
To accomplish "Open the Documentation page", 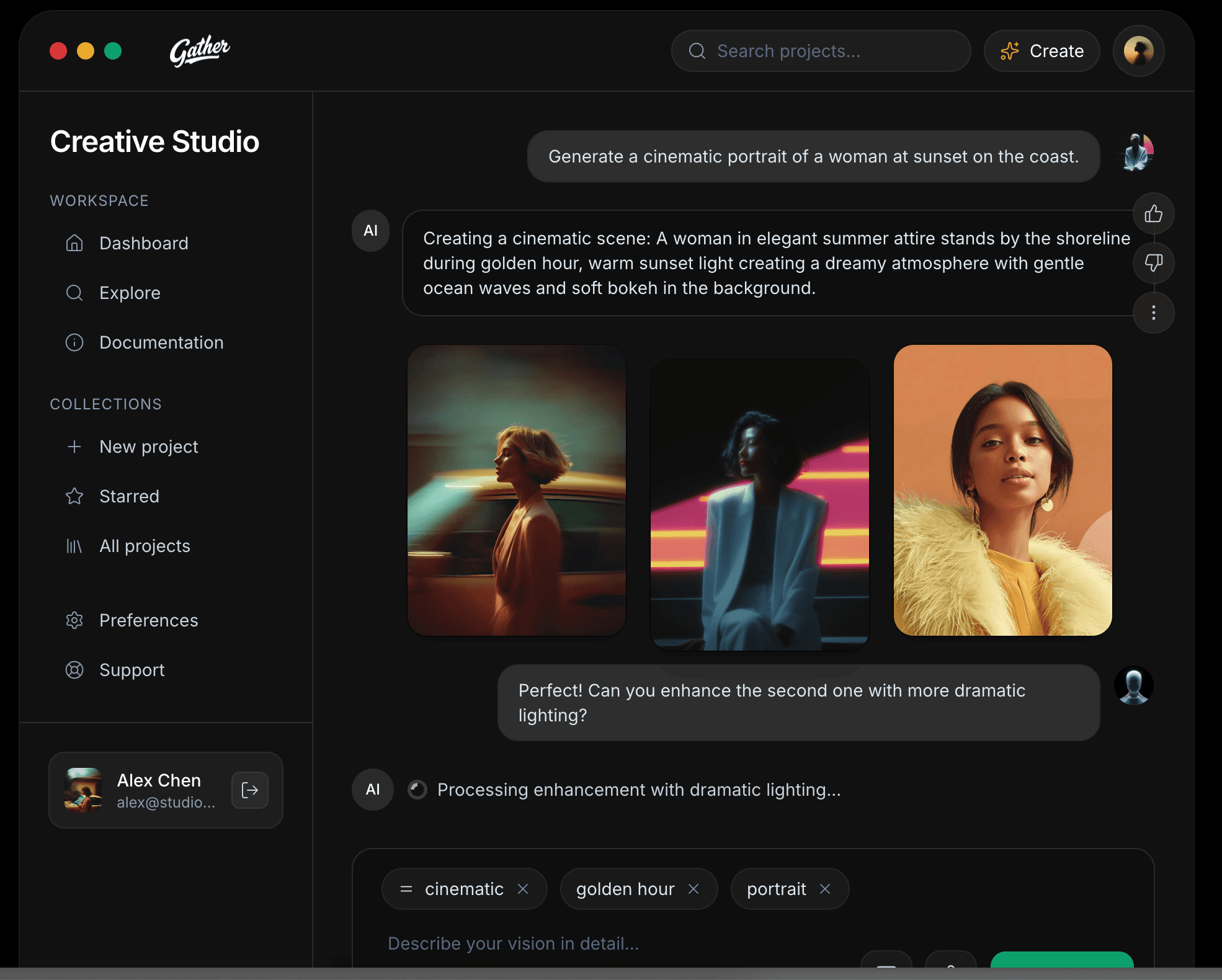I will (x=161, y=342).
